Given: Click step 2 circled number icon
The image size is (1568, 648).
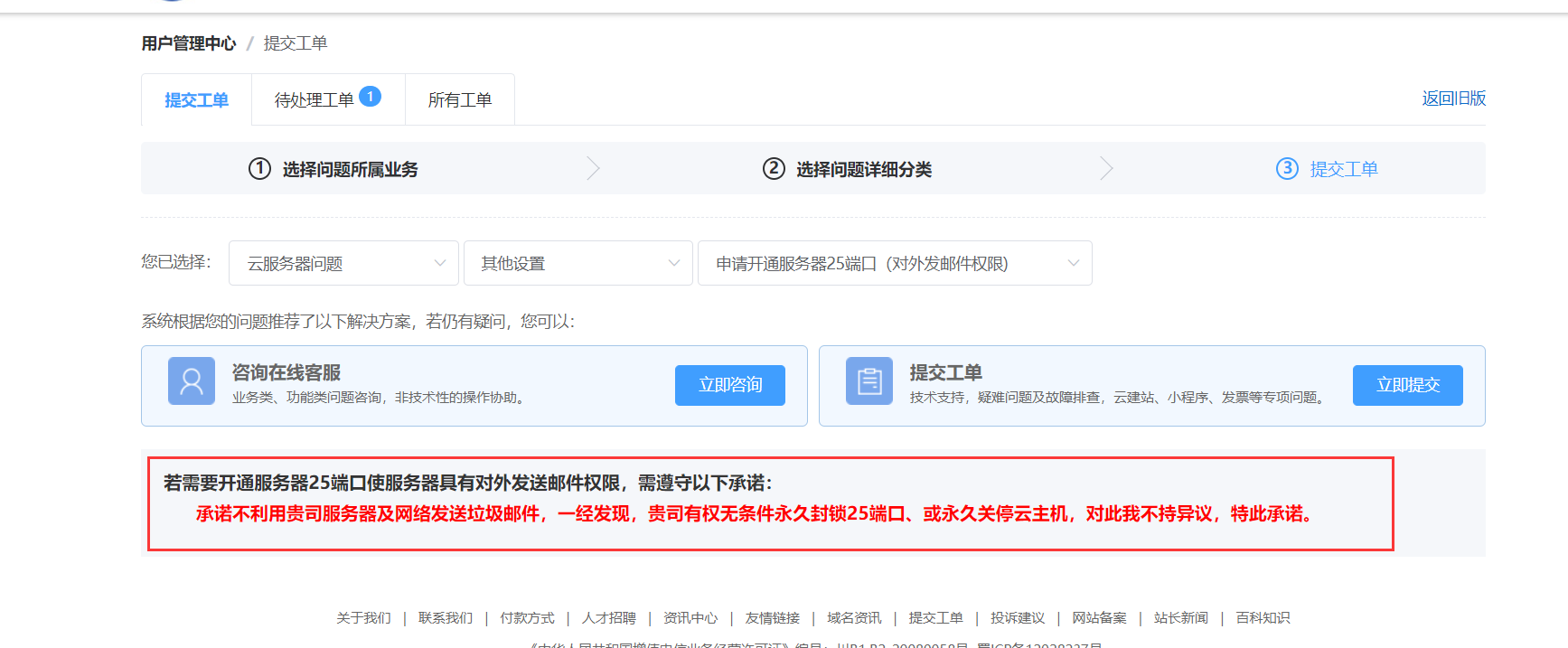Looking at the screenshot, I should click(x=774, y=169).
